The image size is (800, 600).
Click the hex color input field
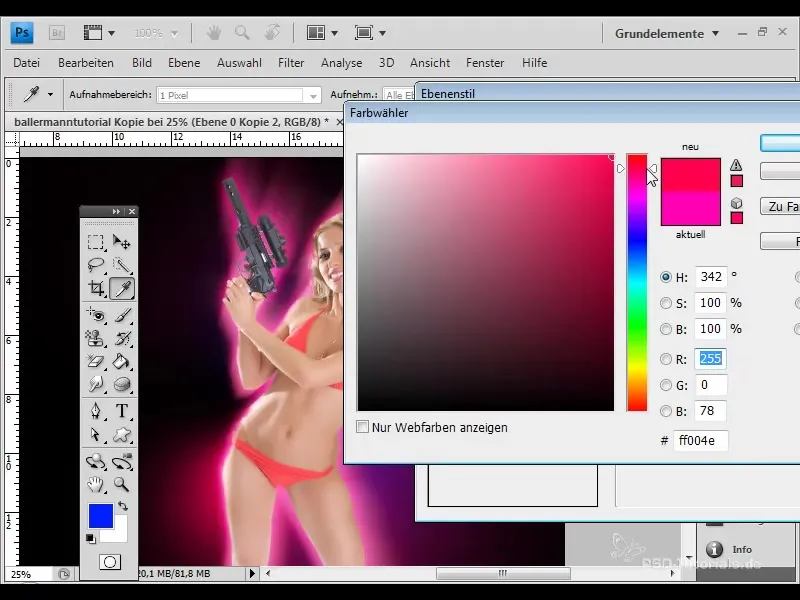(701, 440)
